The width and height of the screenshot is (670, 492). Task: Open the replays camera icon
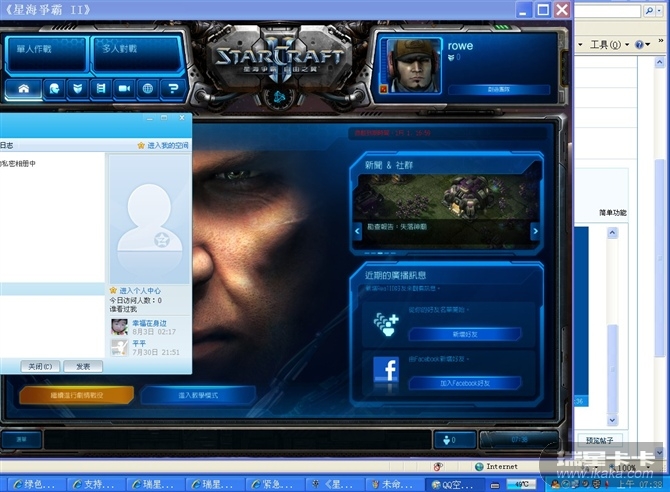coord(124,88)
